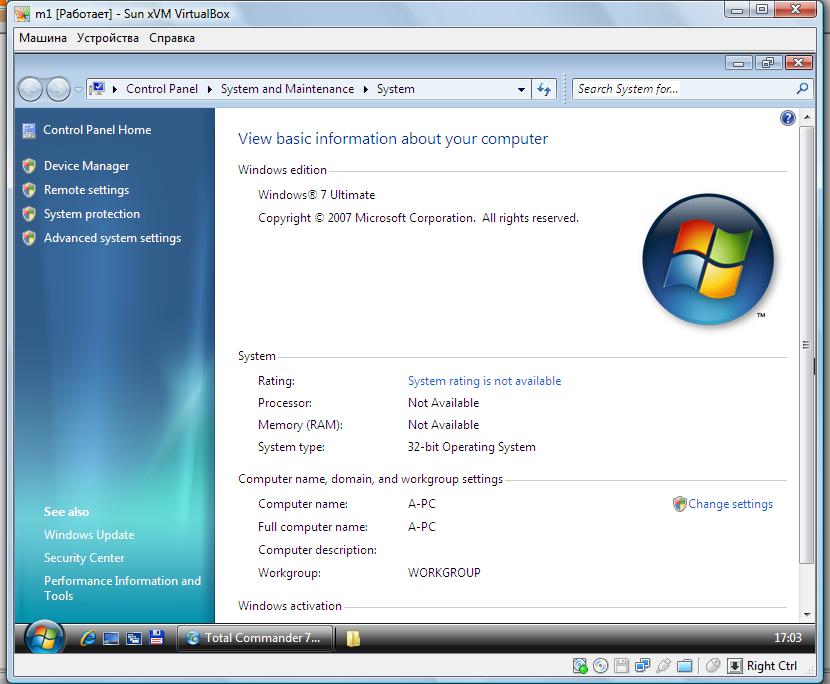
Task: Launch Internet Explorer from Quick Launch
Action: pyautogui.click(x=88, y=638)
